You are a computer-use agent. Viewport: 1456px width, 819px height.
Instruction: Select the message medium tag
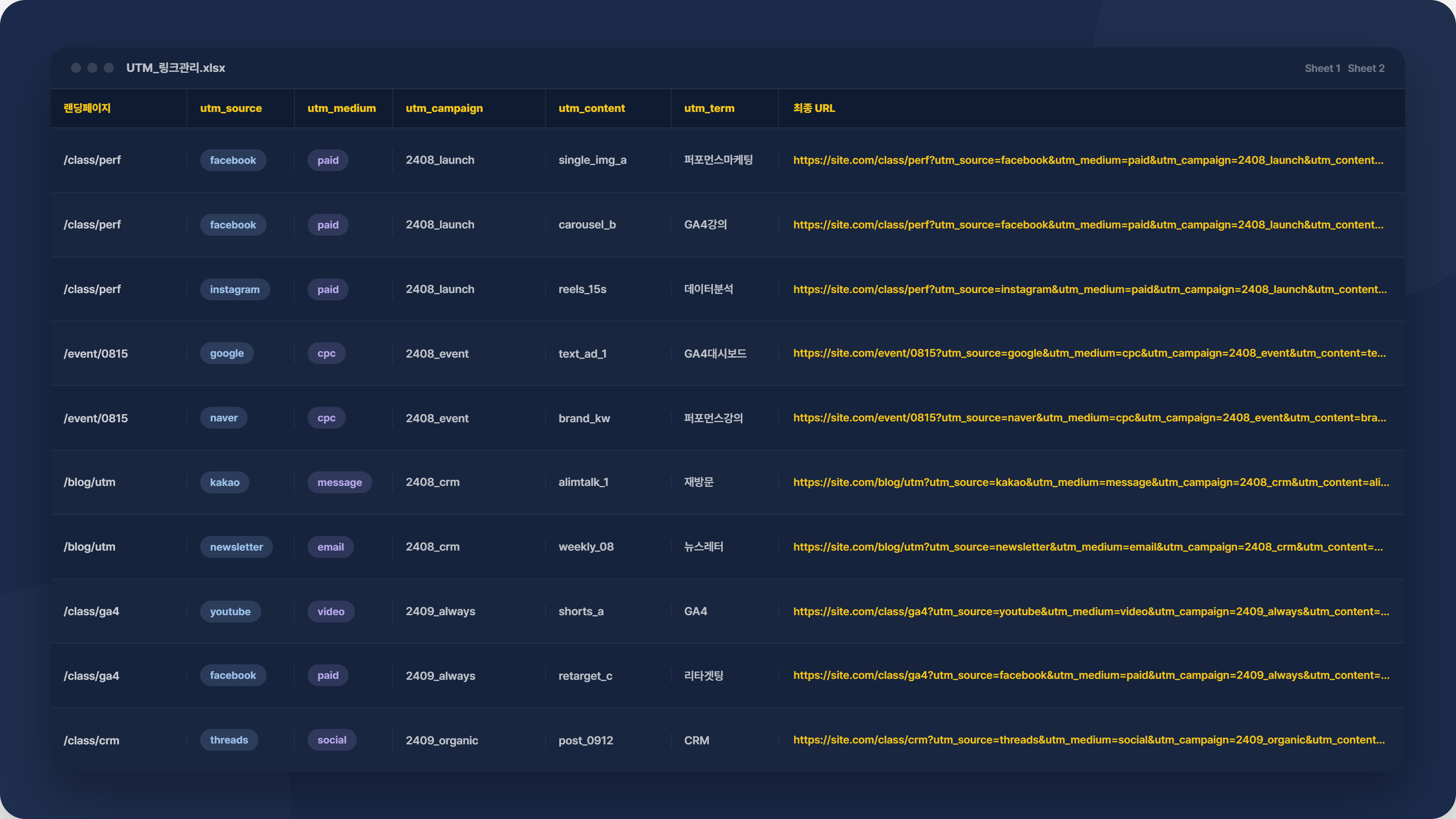point(340,482)
